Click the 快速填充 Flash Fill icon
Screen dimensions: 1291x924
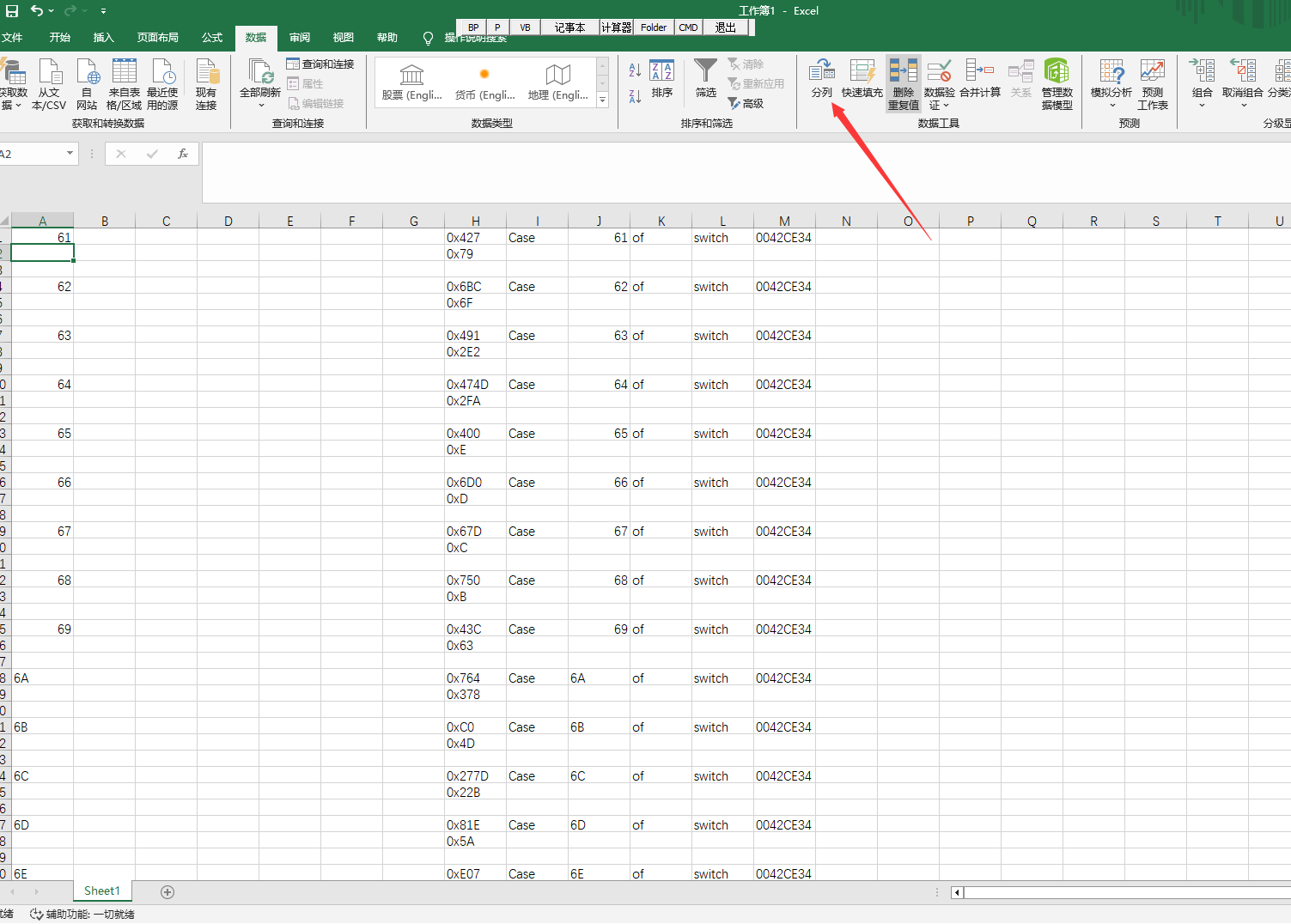point(862,73)
